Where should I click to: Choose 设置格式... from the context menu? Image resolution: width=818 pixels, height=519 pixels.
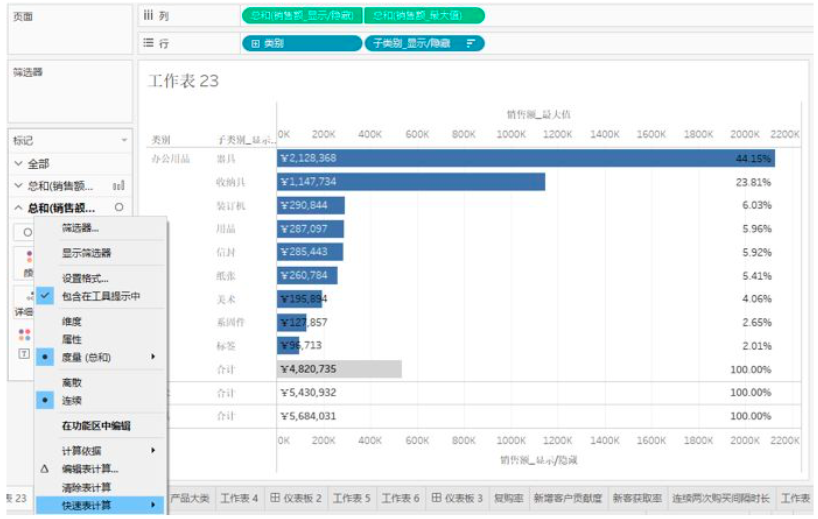85,279
